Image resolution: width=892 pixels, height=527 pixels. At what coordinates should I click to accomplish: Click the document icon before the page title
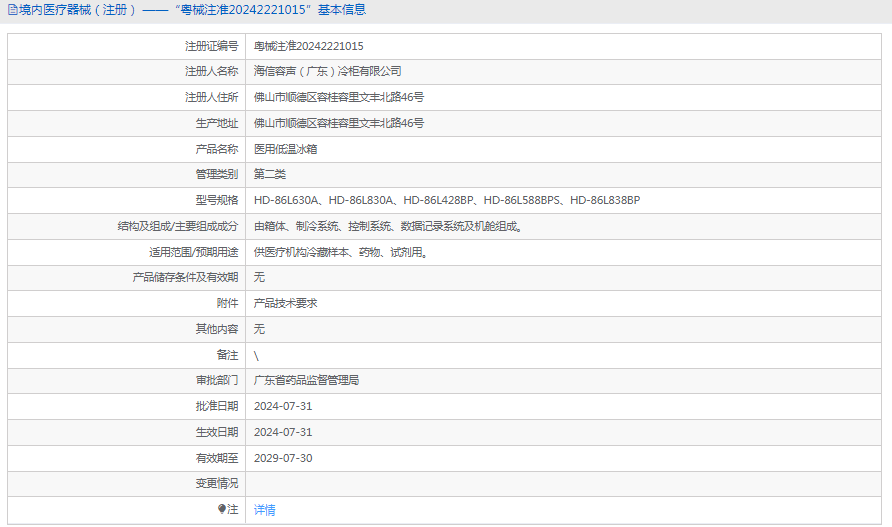[13, 10]
